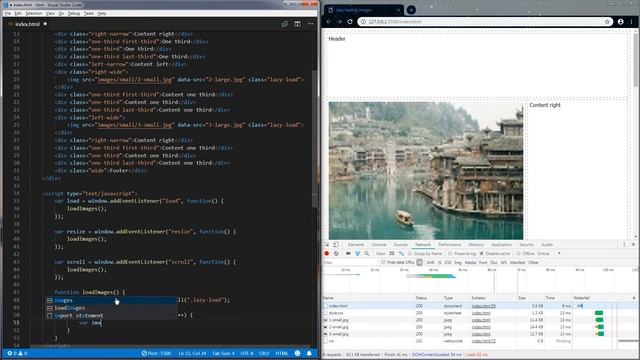Toggle the device toolbar icon in DevTools
The height and width of the screenshot is (360, 640).
[336, 244]
